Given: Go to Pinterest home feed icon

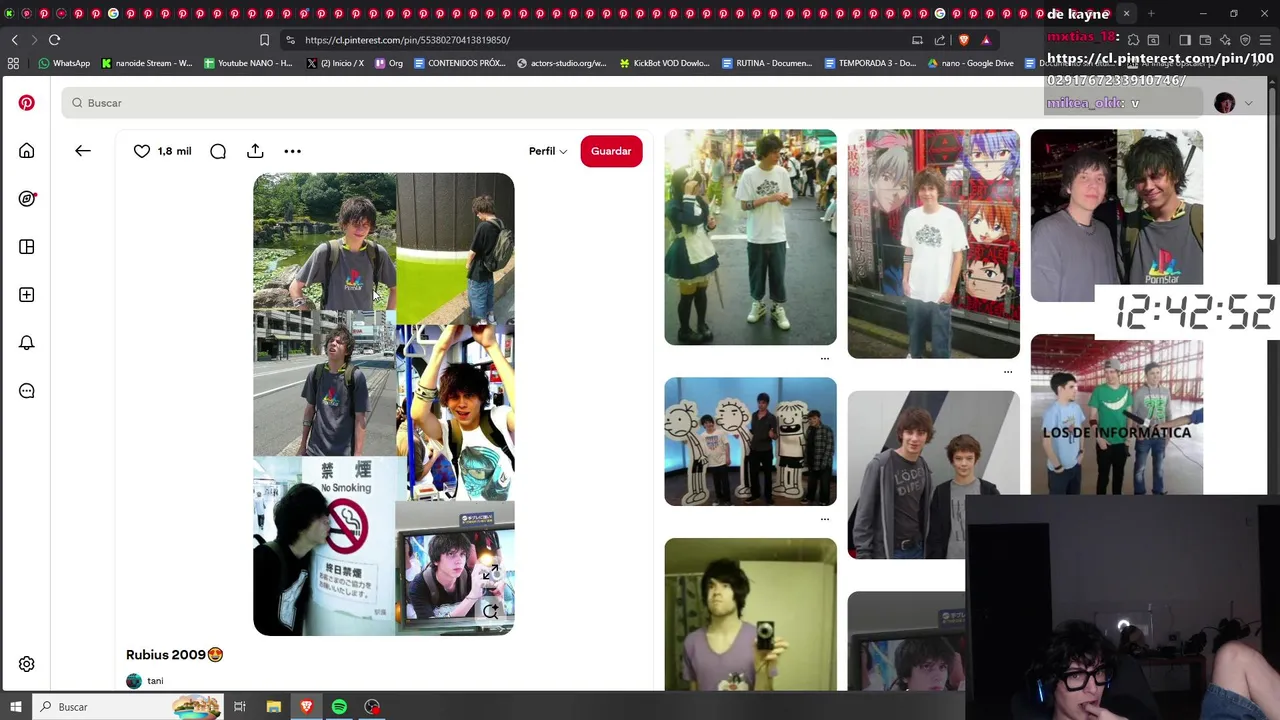Looking at the screenshot, I should (x=27, y=151).
